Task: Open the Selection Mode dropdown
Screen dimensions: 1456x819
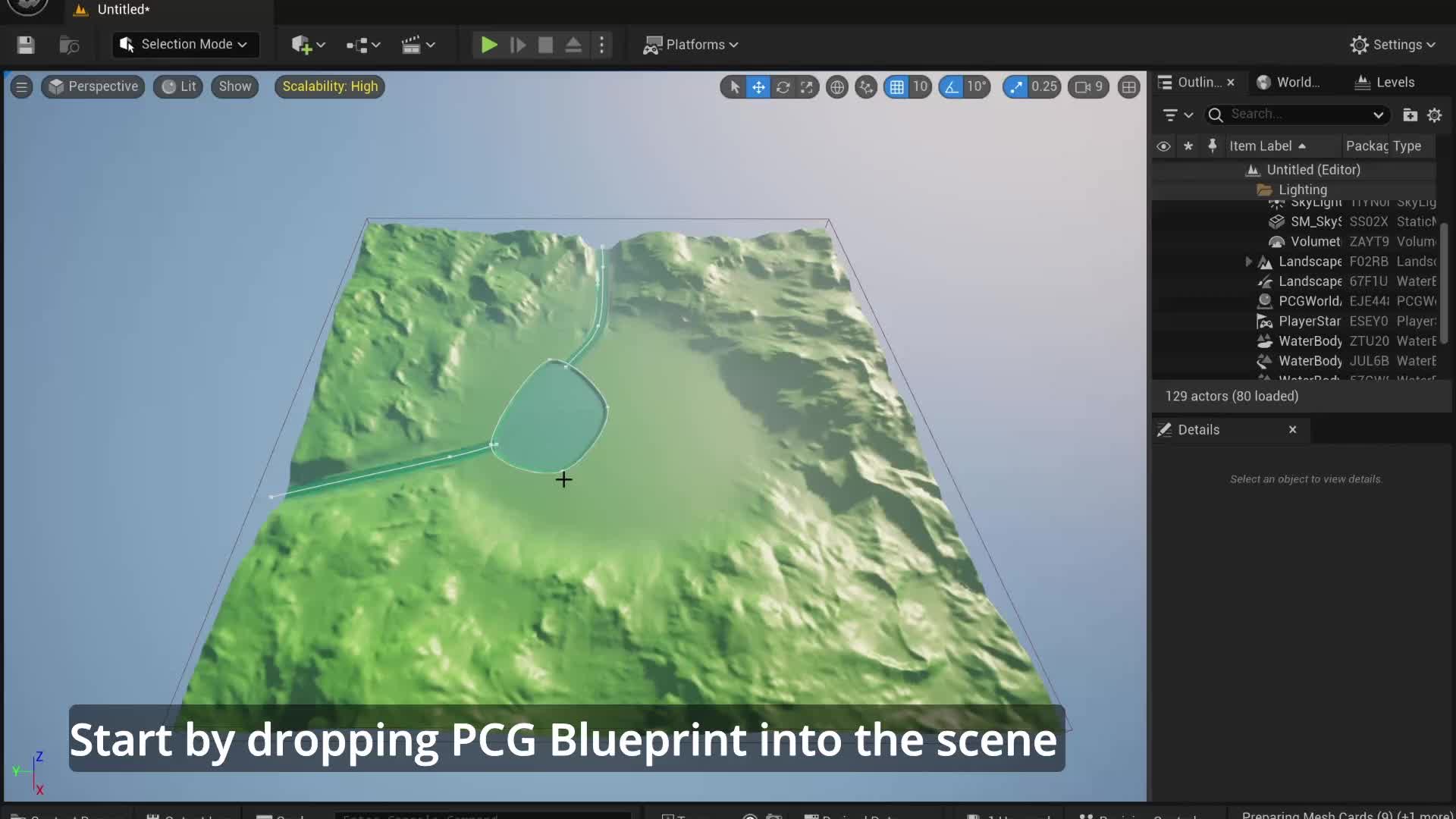Action: click(186, 45)
